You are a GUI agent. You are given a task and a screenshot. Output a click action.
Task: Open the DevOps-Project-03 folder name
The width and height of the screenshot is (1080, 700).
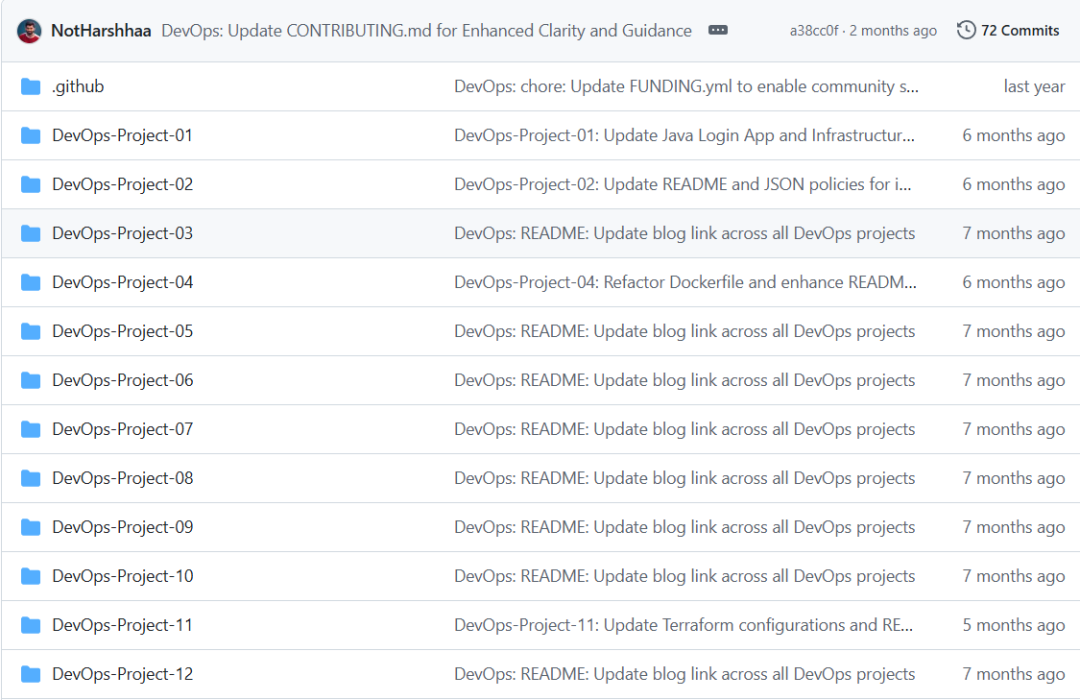tap(123, 234)
